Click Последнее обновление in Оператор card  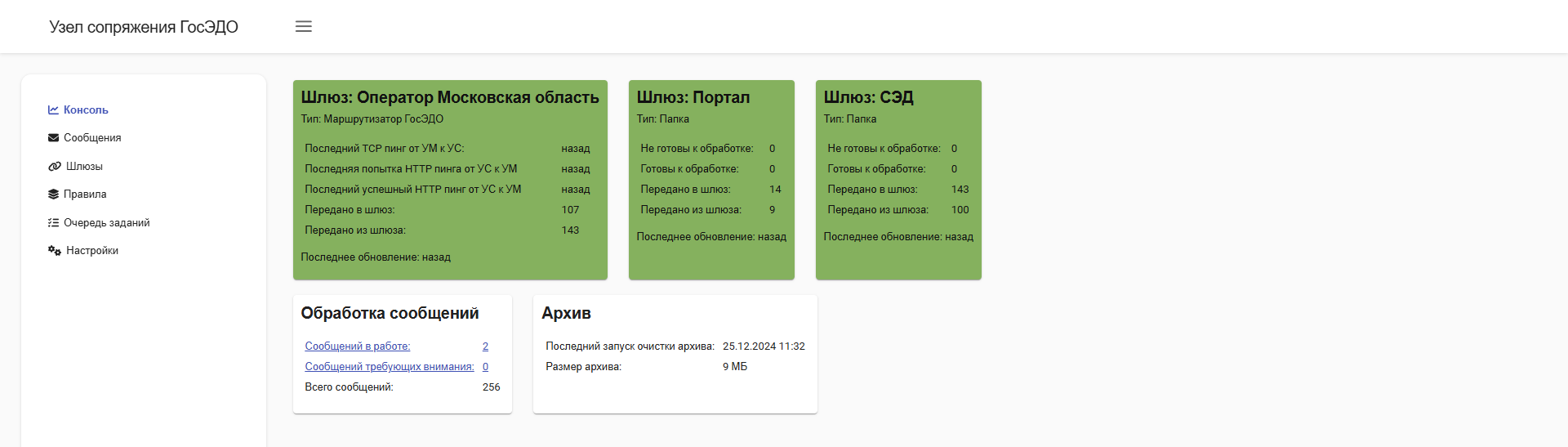click(376, 257)
